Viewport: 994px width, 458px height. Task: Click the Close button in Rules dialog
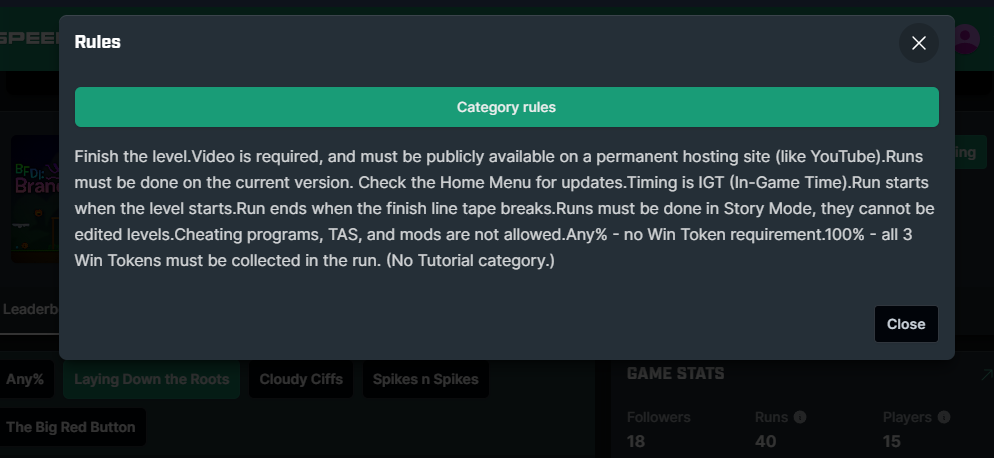(x=906, y=324)
